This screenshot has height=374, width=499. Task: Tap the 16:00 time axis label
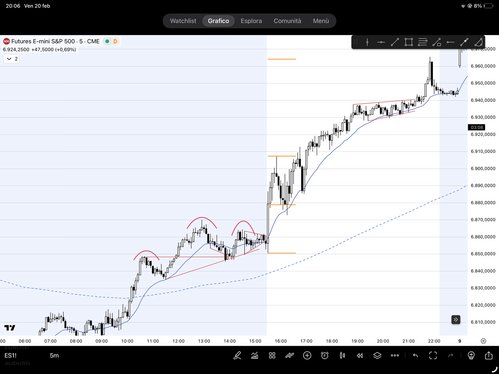tap(281, 341)
